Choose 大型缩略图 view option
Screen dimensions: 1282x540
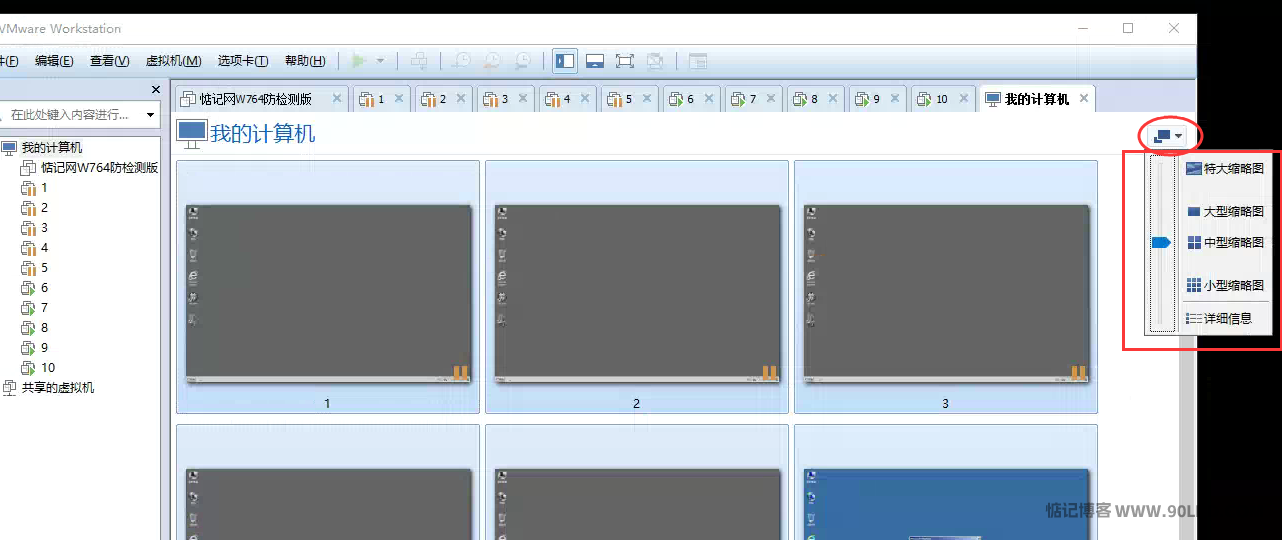click(1225, 212)
